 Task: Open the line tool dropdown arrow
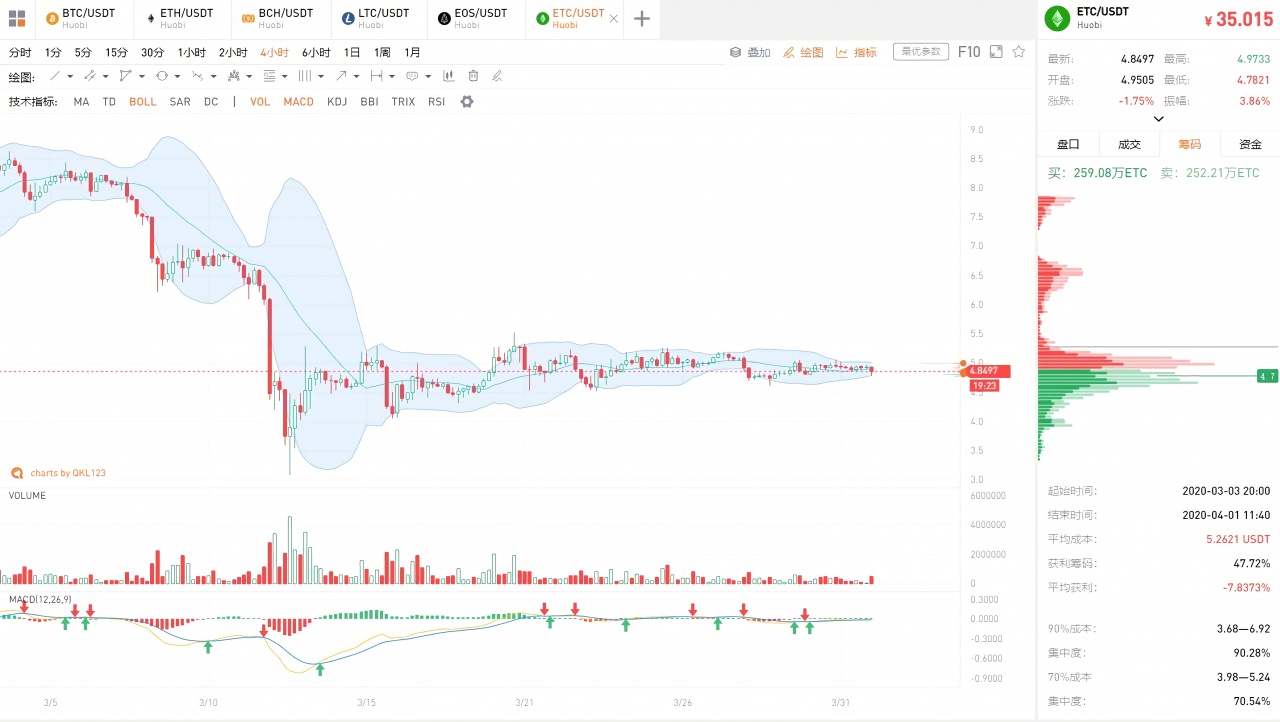[70, 76]
